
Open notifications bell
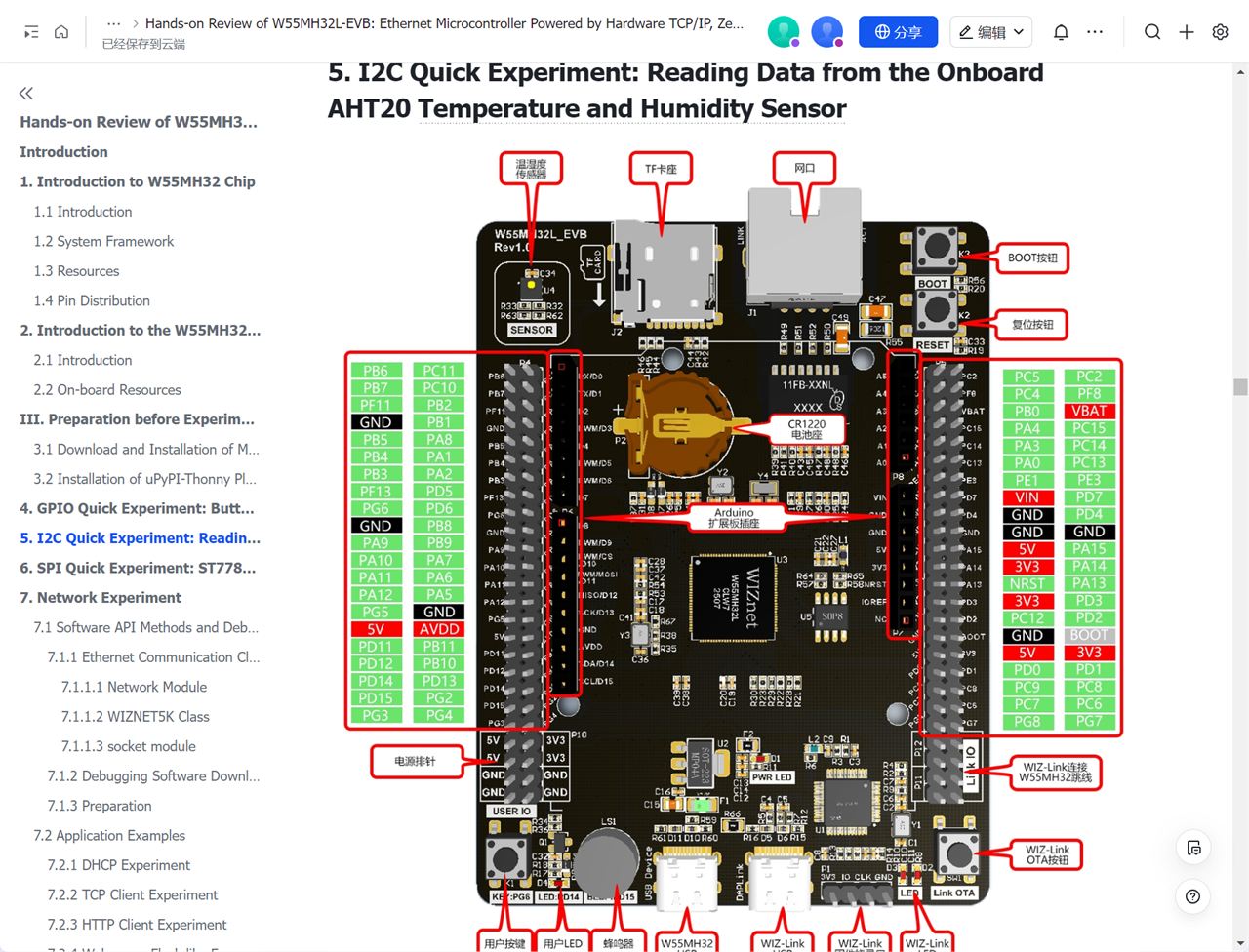pos(1061,32)
